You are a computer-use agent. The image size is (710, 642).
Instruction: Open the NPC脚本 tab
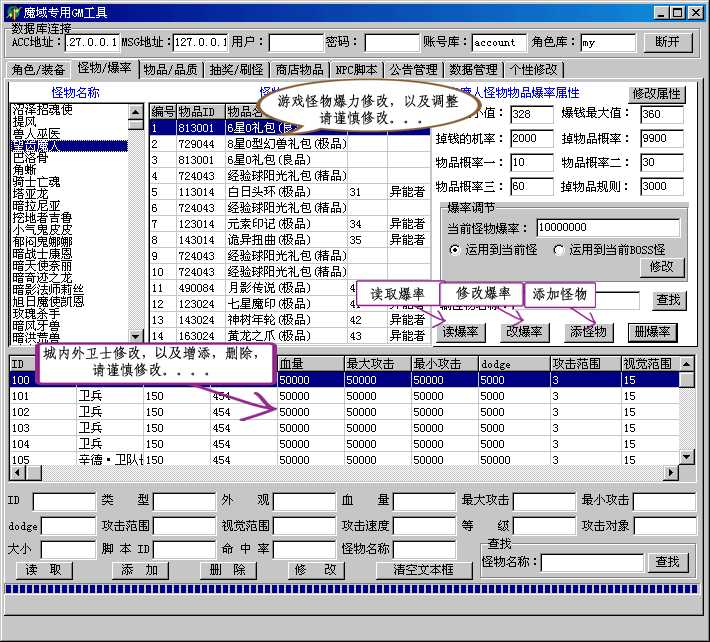coord(356,70)
